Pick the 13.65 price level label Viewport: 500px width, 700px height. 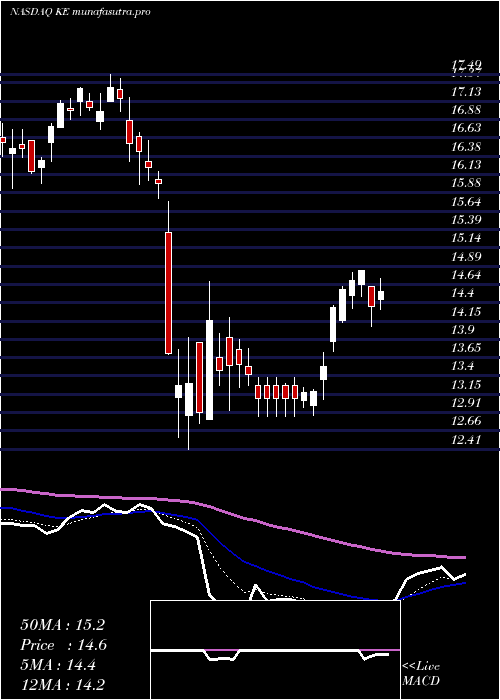pos(466,348)
